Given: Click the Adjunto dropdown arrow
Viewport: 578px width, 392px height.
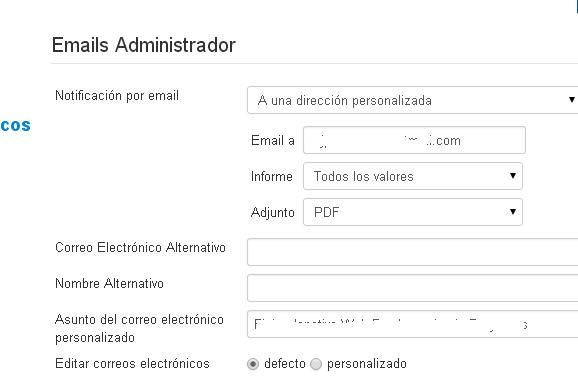Looking at the screenshot, I should (513, 211).
